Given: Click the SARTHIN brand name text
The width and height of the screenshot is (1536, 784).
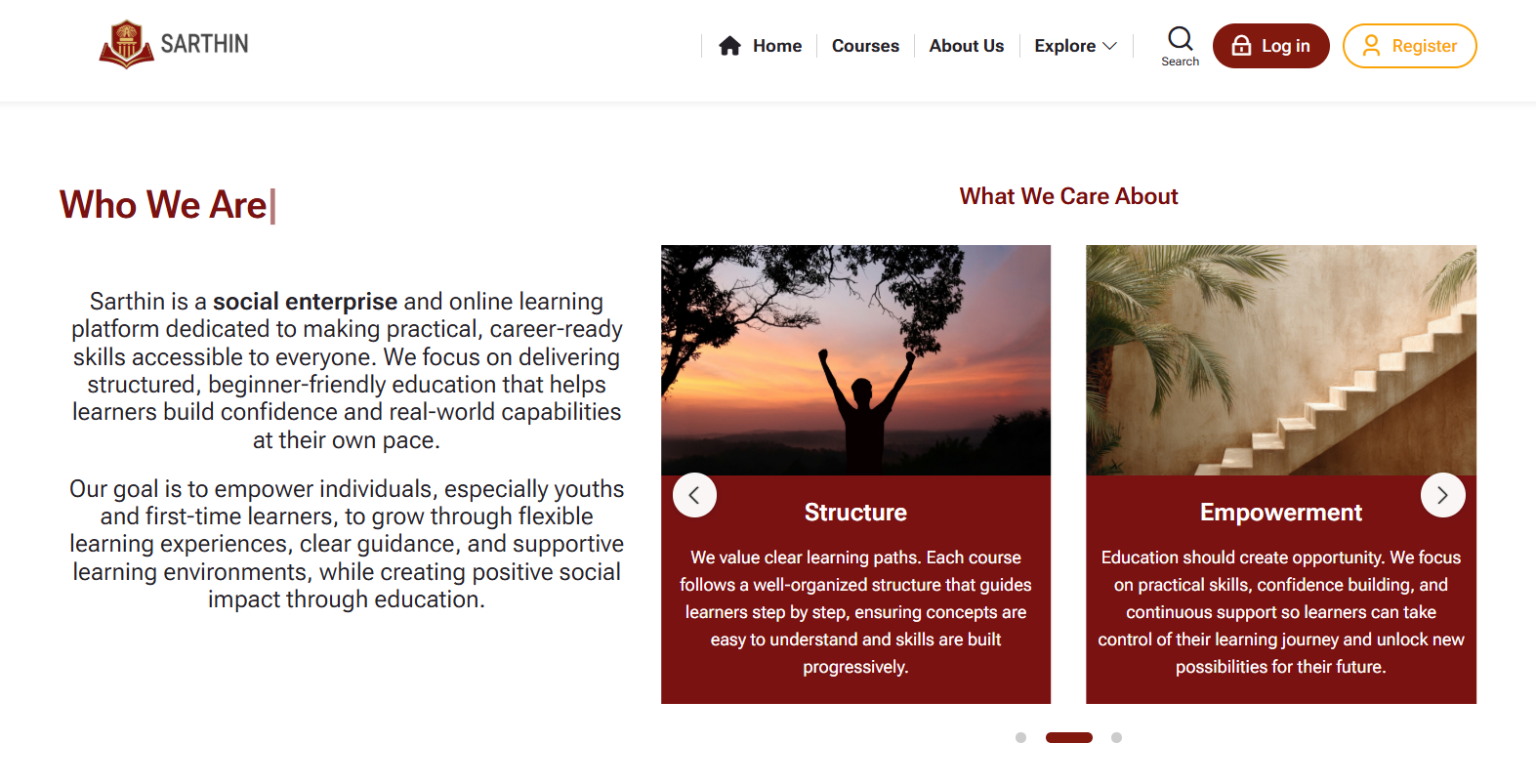Looking at the screenshot, I should point(204,44).
